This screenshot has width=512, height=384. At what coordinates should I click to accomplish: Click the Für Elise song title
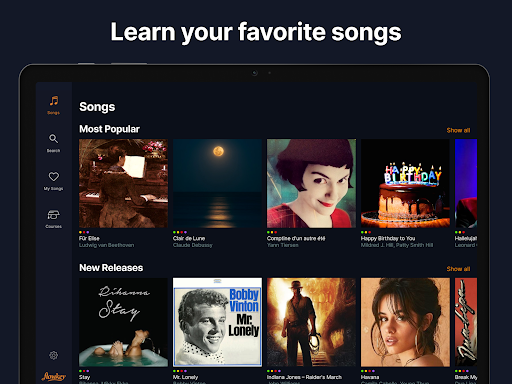point(89,238)
